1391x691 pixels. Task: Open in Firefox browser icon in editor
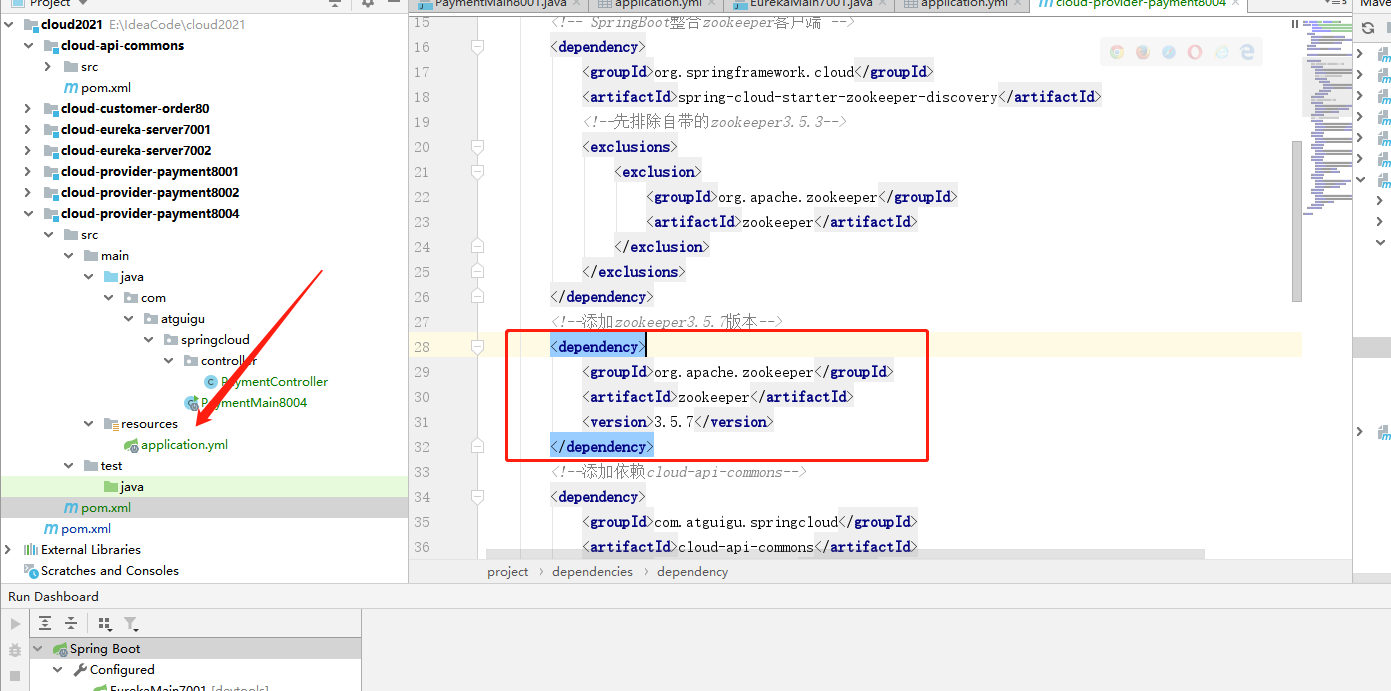click(1142, 52)
